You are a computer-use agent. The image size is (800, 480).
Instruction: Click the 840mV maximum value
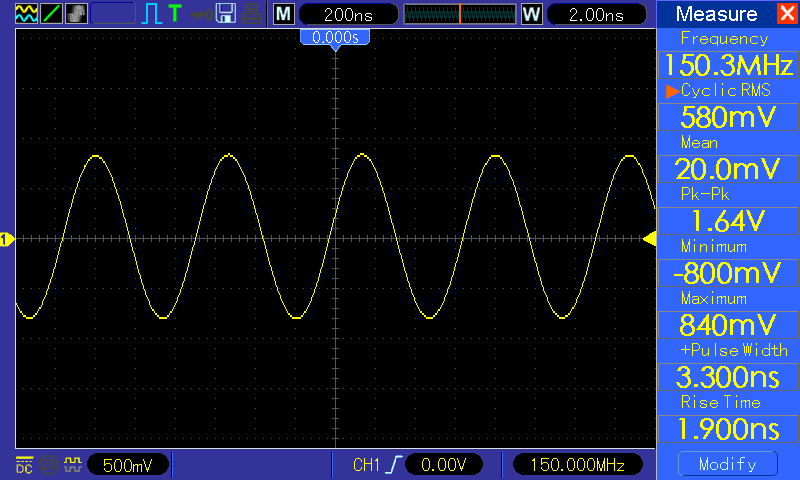728,325
